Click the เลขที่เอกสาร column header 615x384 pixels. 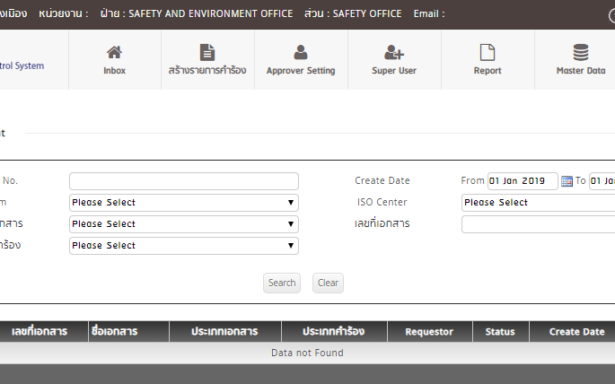point(44,331)
